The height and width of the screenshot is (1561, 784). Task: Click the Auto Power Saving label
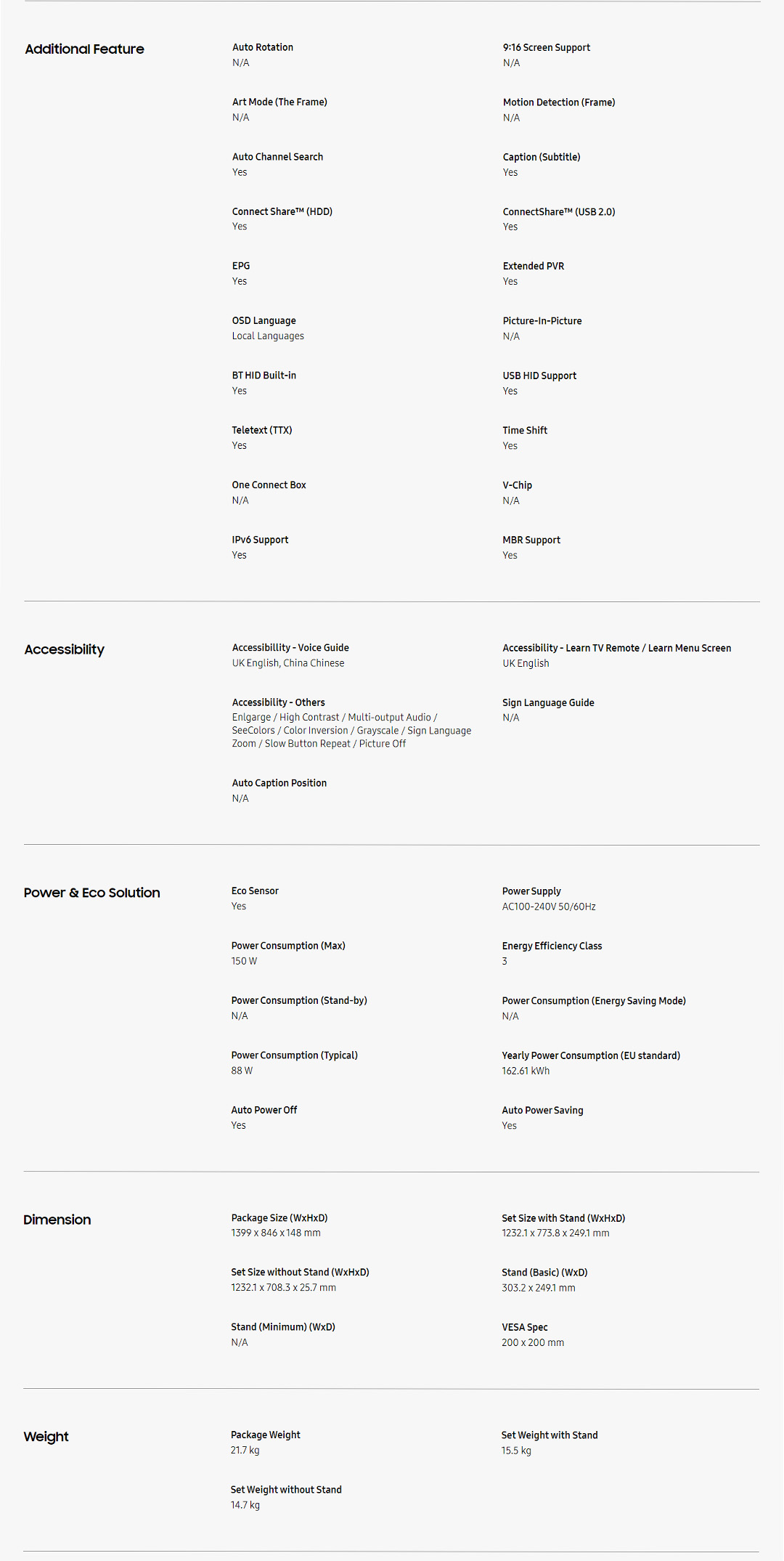pos(542,1110)
